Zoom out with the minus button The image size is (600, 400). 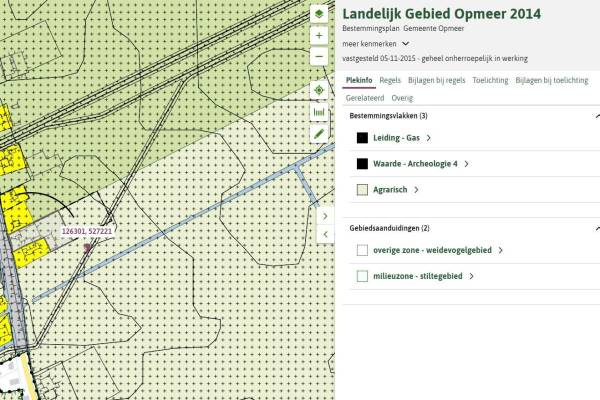pyautogui.click(x=319, y=57)
